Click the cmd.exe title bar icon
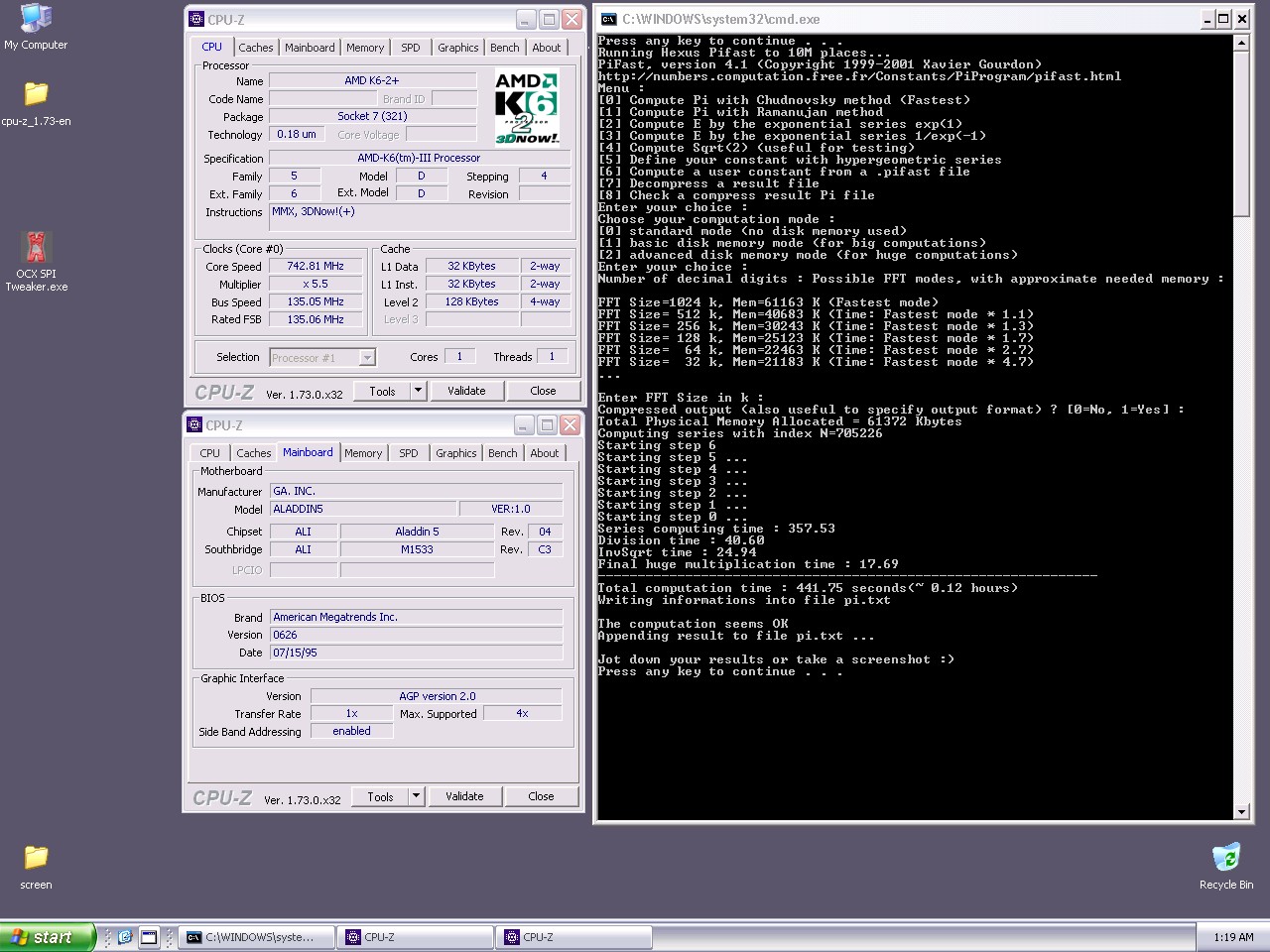Screen dimensions: 1270x952 tap(609, 19)
